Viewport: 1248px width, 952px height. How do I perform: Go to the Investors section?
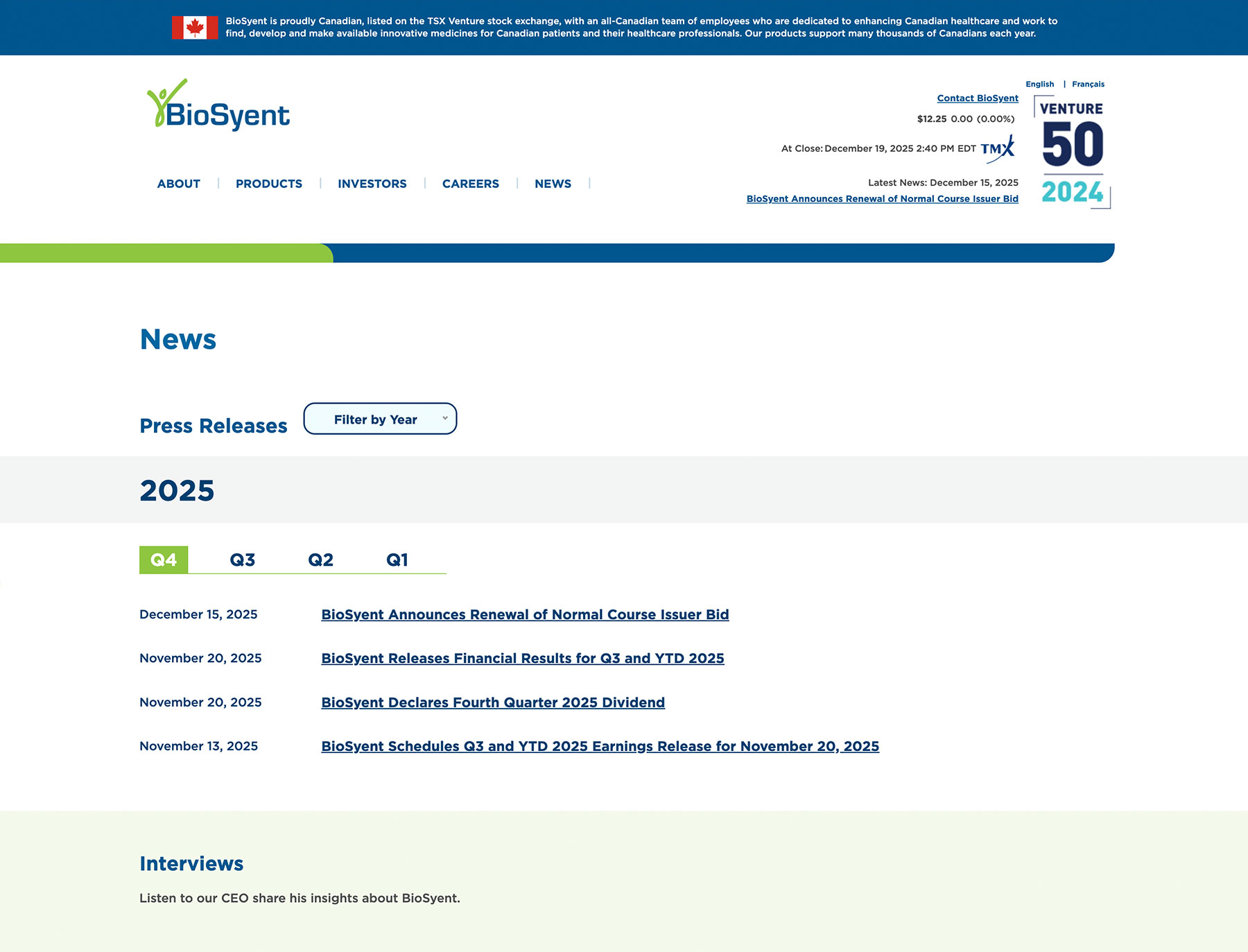(372, 184)
